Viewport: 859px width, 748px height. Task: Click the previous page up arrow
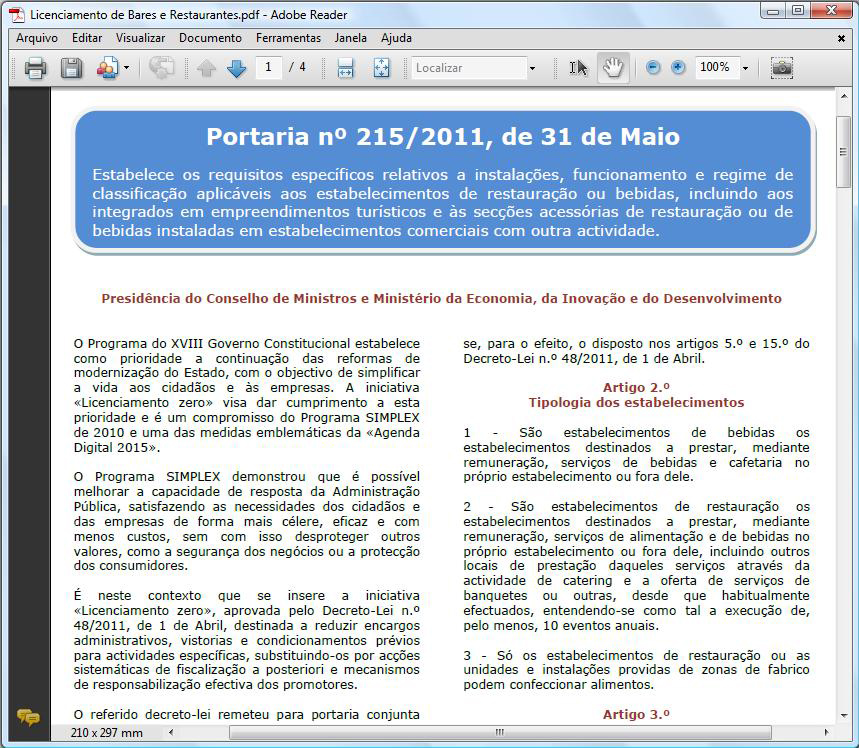206,68
